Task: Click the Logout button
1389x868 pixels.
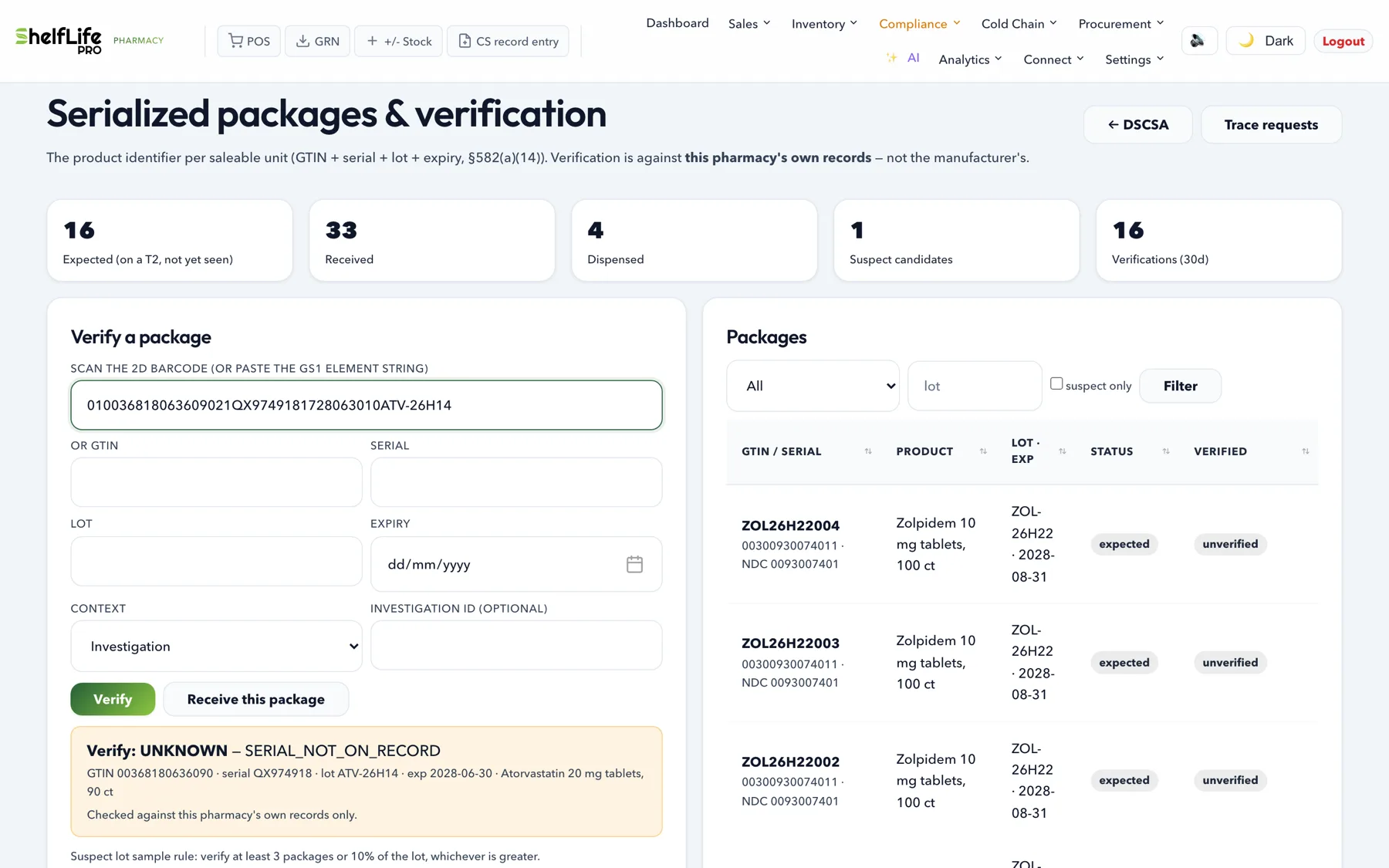Action: 1343,41
